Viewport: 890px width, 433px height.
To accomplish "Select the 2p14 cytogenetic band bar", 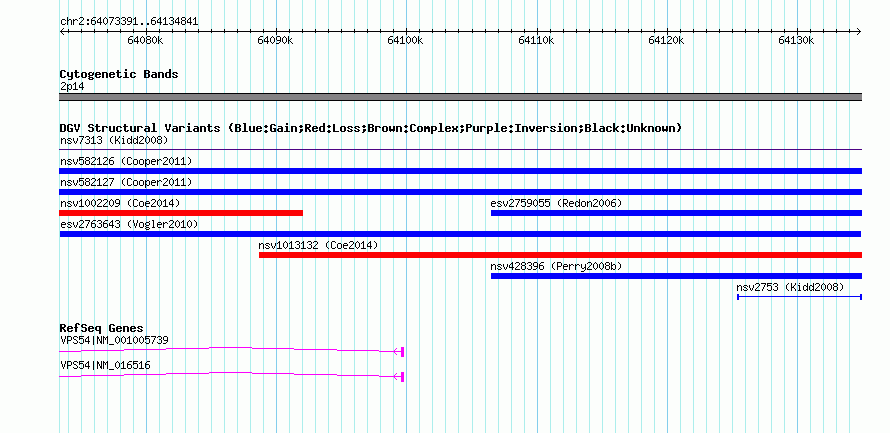I will click(460, 97).
